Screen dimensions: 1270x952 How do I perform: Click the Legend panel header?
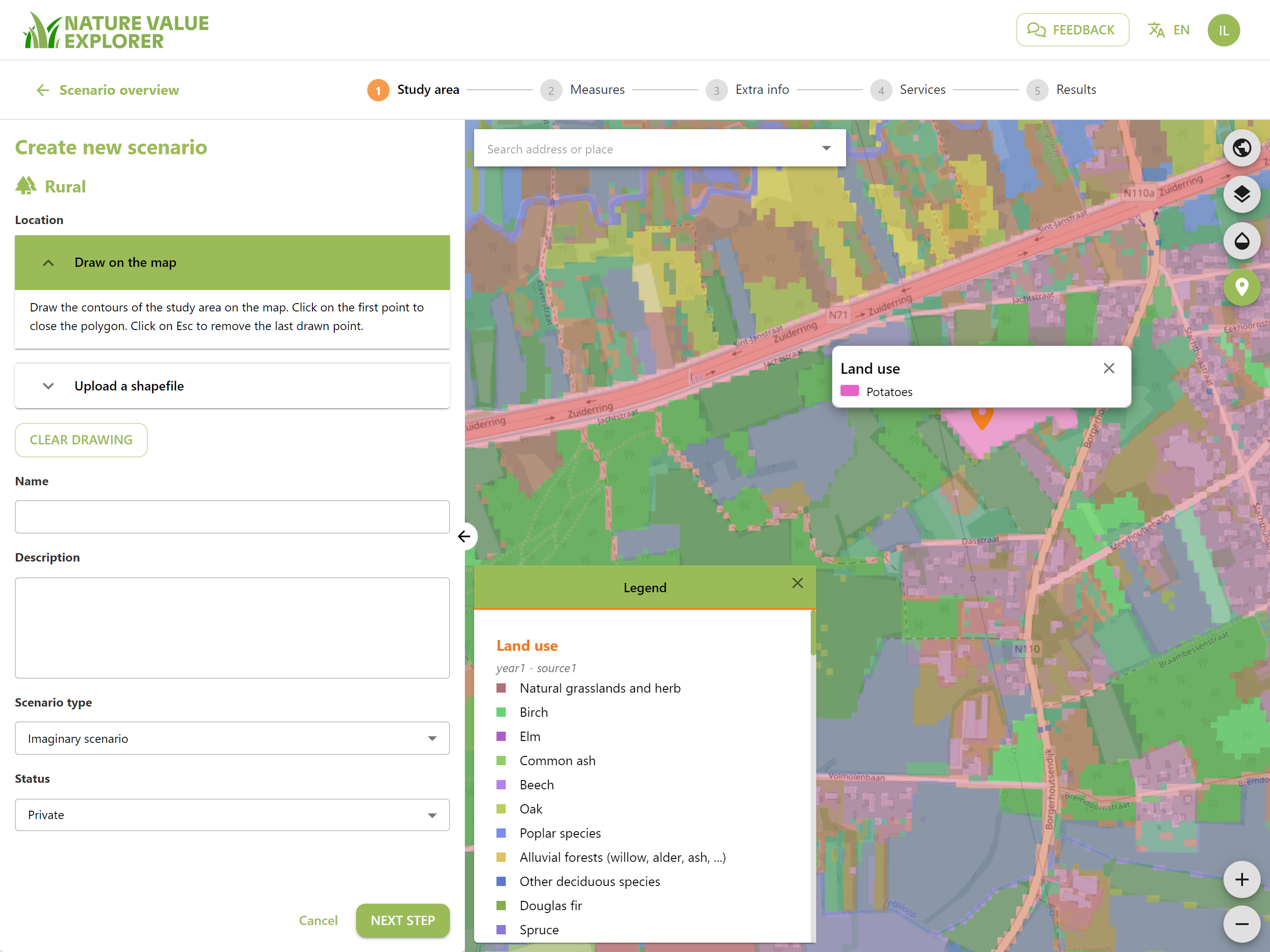645,588
